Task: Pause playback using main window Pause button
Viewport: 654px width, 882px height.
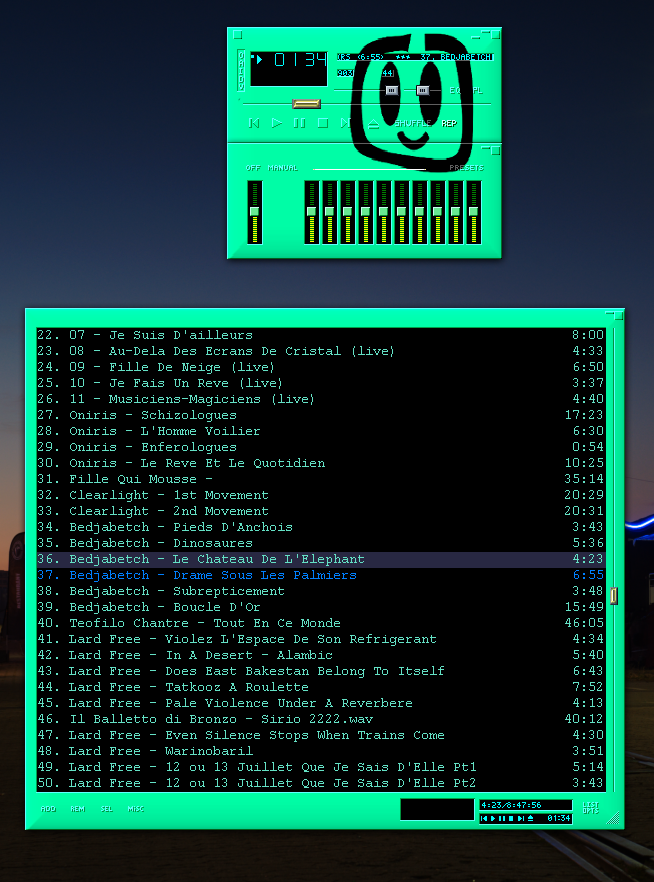Action: pos(300,123)
